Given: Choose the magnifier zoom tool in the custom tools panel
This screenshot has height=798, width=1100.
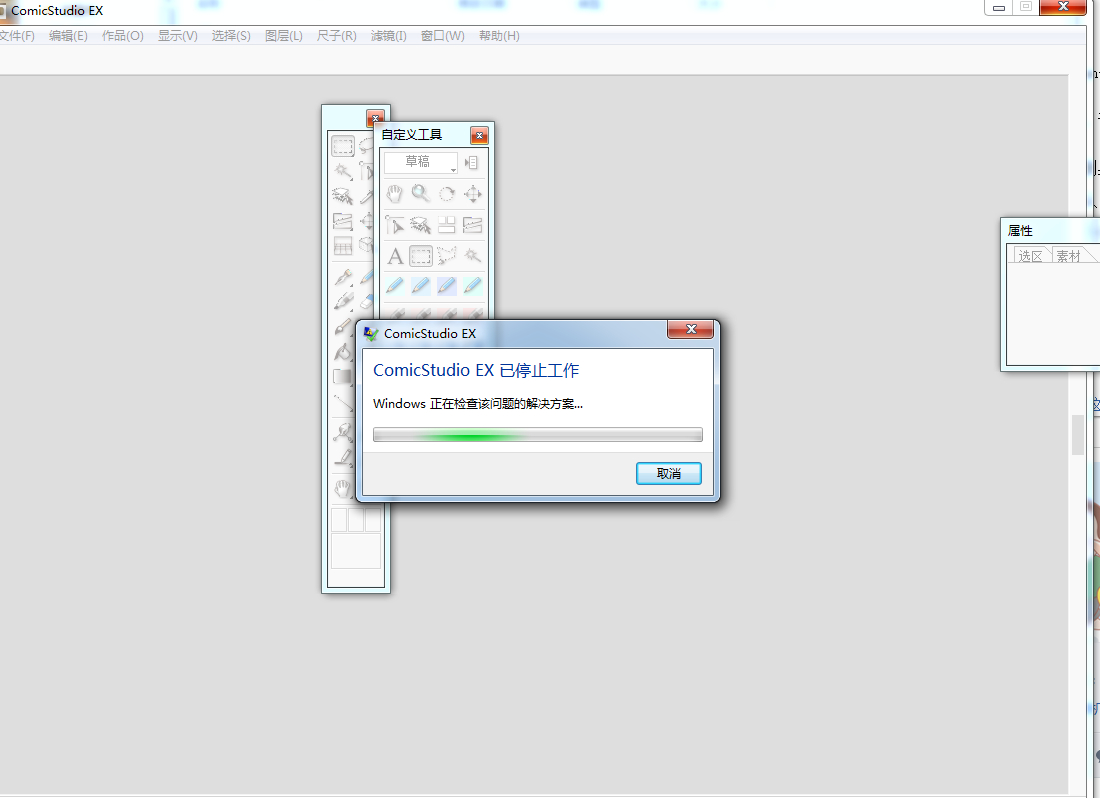Looking at the screenshot, I should point(420,194).
